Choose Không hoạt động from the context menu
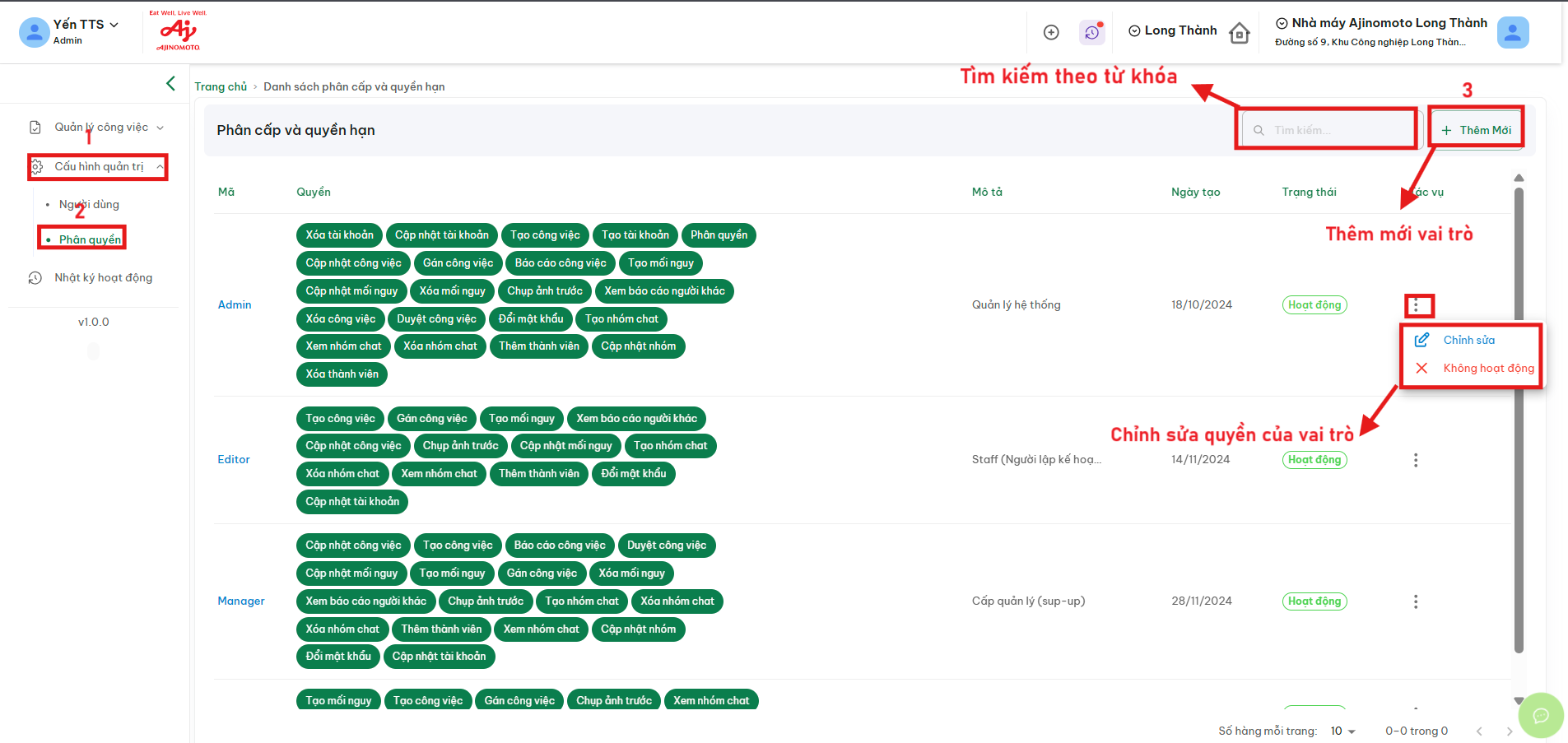This screenshot has width=1568, height=743. pyautogui.click(x=1488, y=368)
